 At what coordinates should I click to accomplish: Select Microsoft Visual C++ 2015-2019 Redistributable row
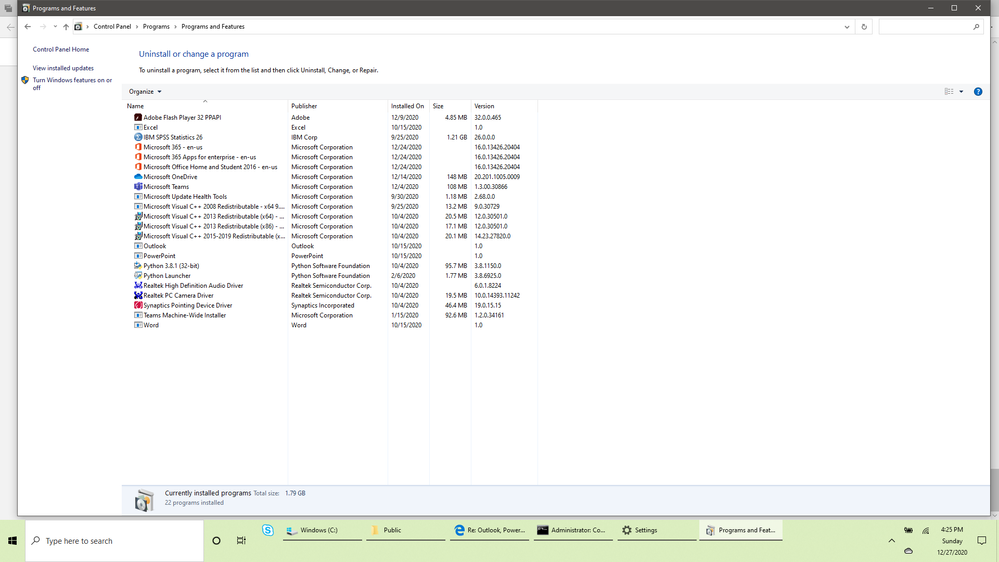click(x=331, y=236)
